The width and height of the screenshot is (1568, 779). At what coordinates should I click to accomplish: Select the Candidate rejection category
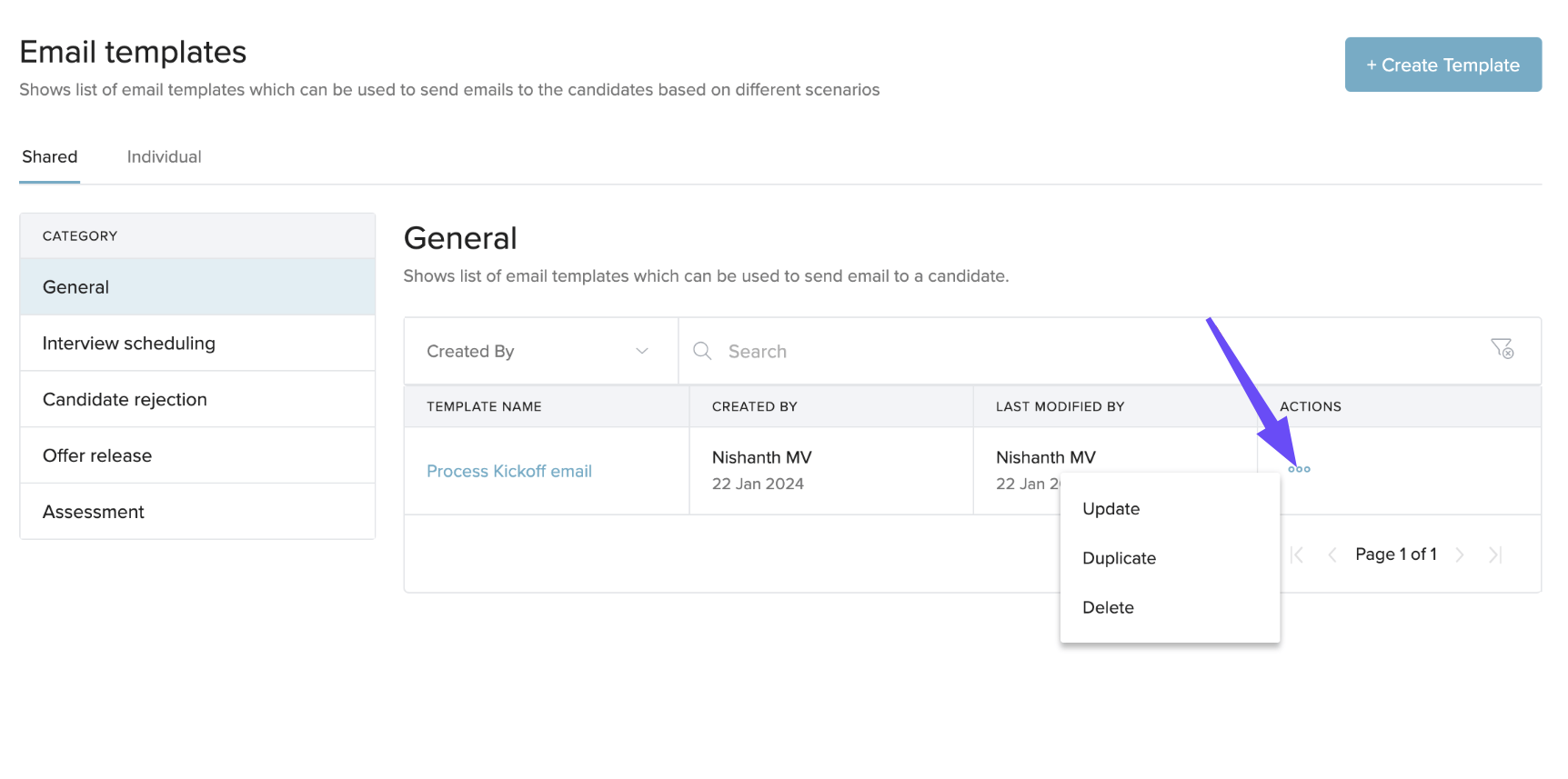[x=125, y=400]
